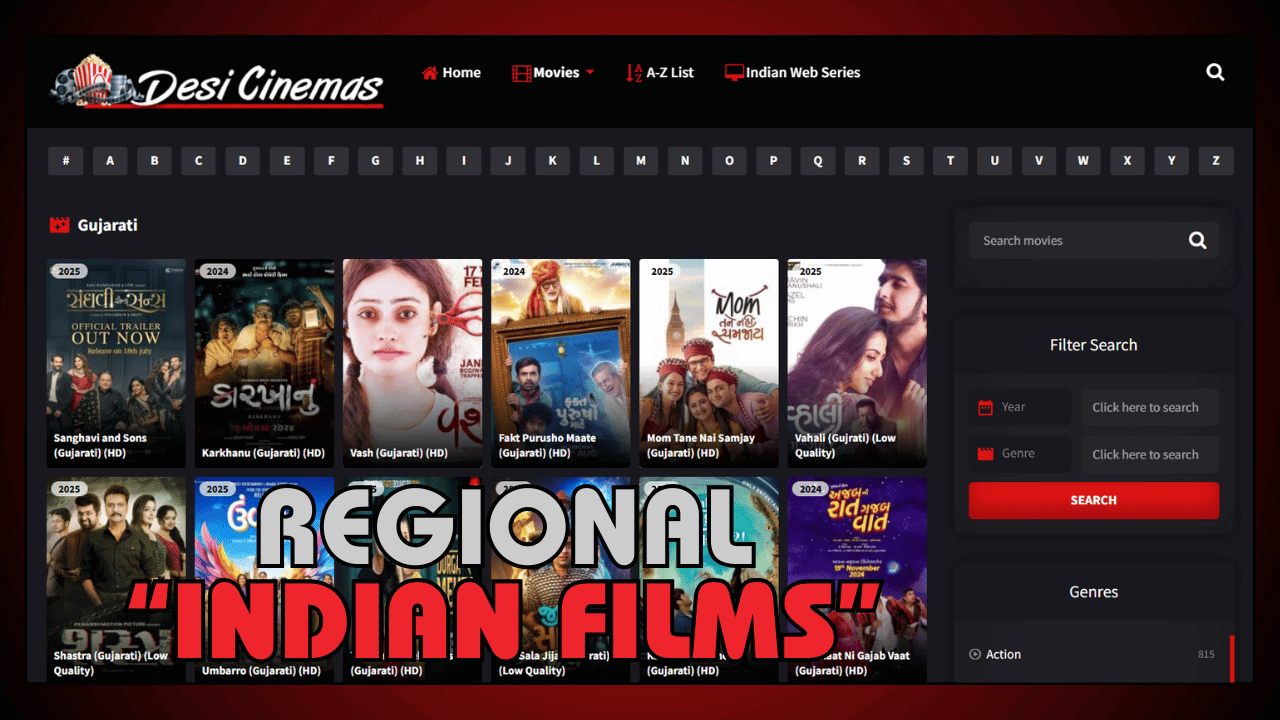This screenshot has height=720, width=1280.
Task: Filter titles by letter O
Action: (x=729, y=161)
